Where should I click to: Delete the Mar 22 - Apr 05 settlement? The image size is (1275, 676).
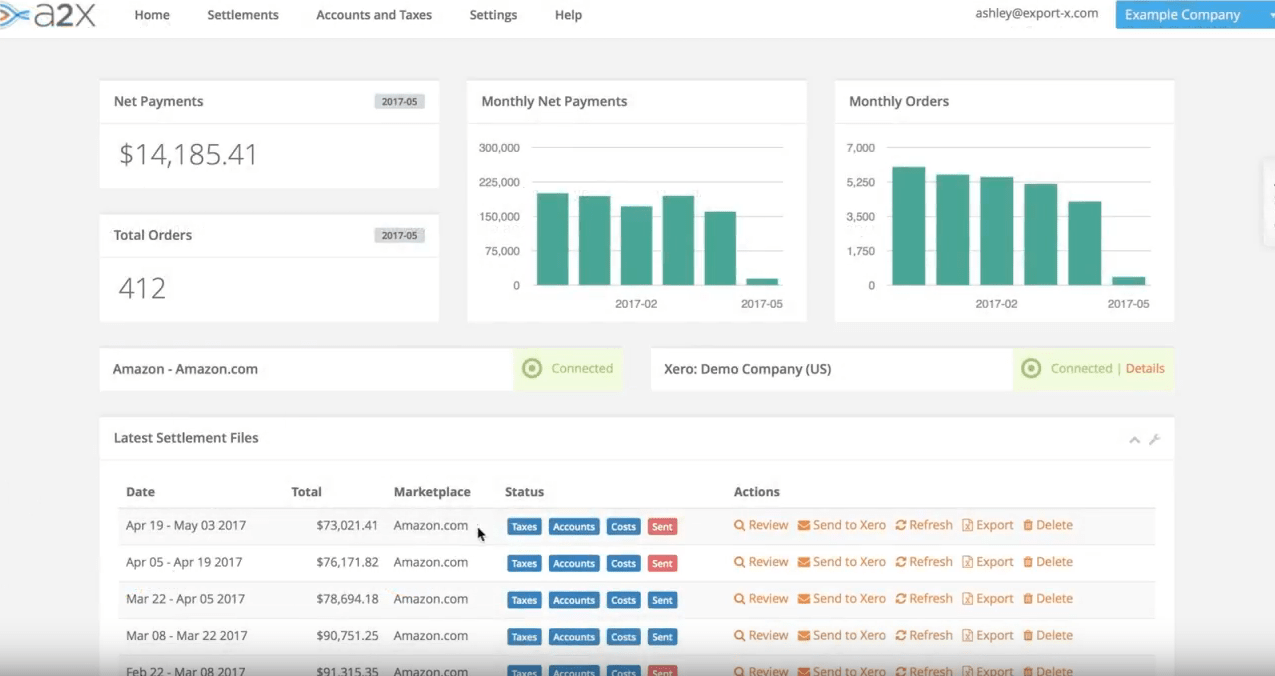tap(1048, 599)
